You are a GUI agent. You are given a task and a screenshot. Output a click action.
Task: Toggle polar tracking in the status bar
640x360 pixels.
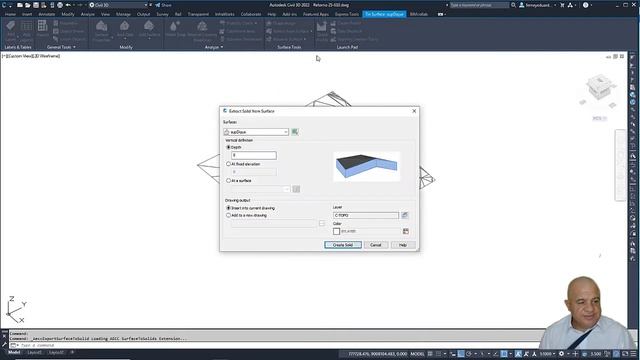(469, 354)
